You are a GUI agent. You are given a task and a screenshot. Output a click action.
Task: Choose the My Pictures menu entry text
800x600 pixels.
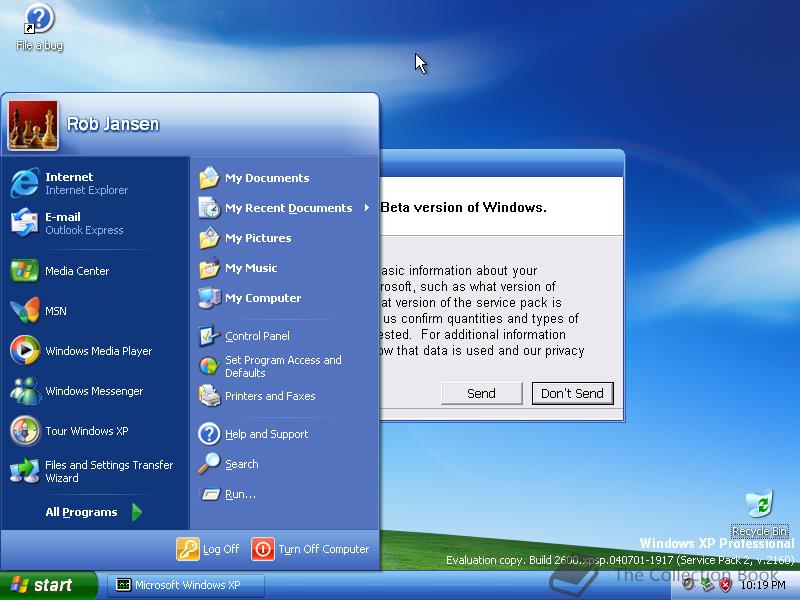(258, 238)
